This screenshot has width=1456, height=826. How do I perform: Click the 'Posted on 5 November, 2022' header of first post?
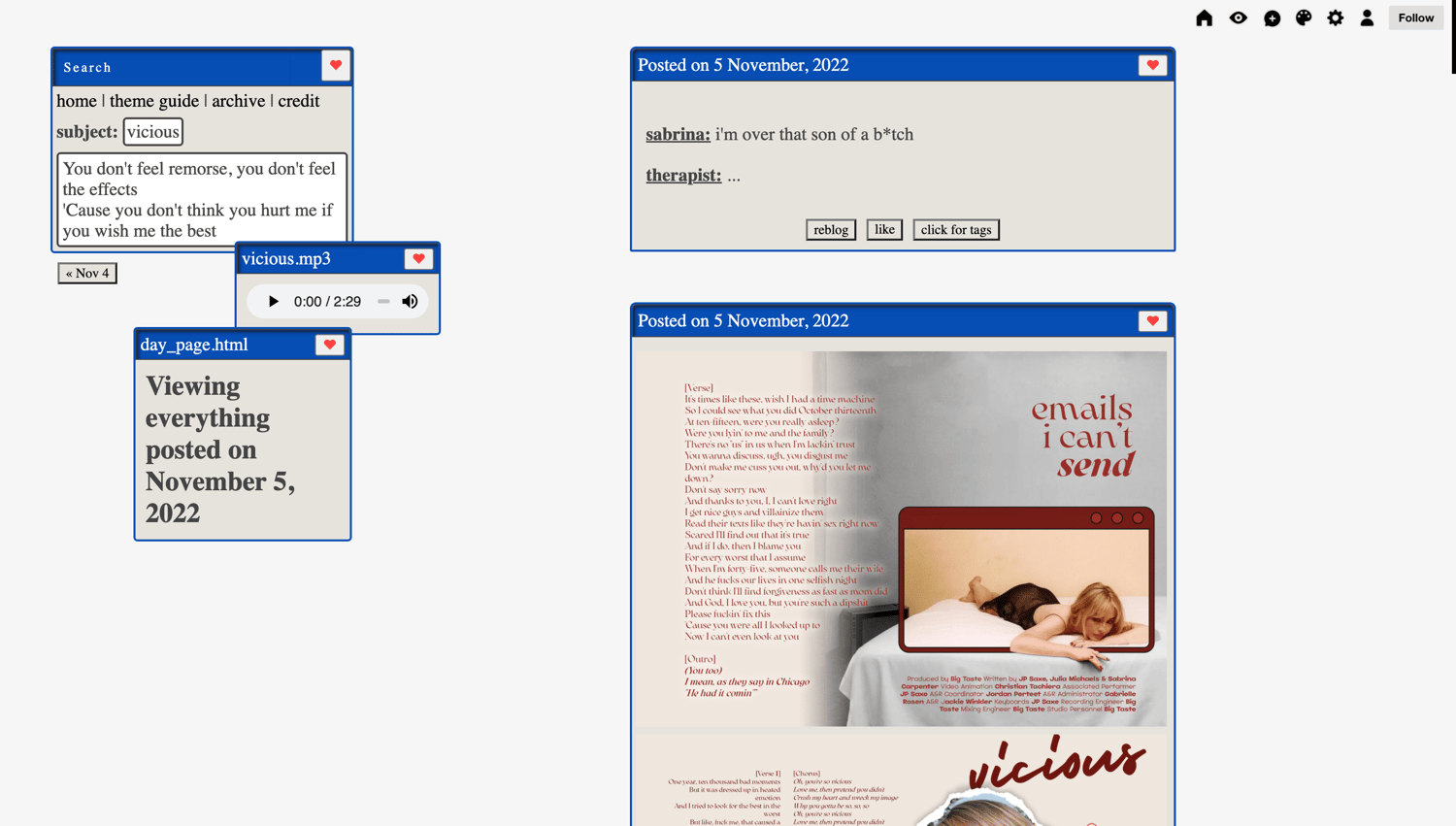[x=744, y=65]
